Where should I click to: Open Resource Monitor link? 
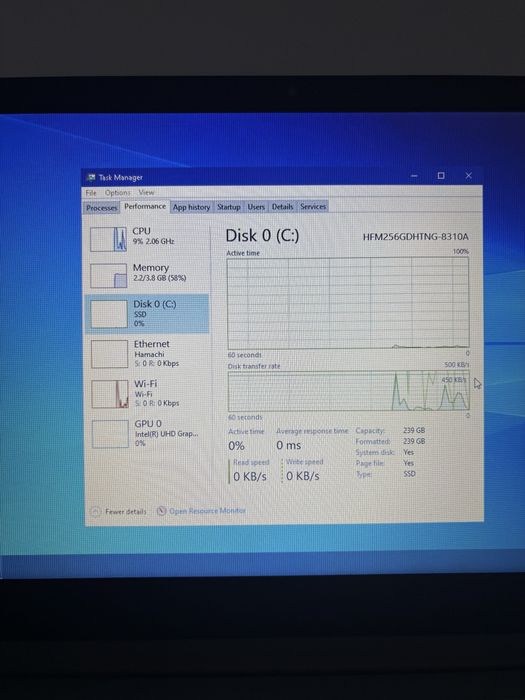(208, 511)
